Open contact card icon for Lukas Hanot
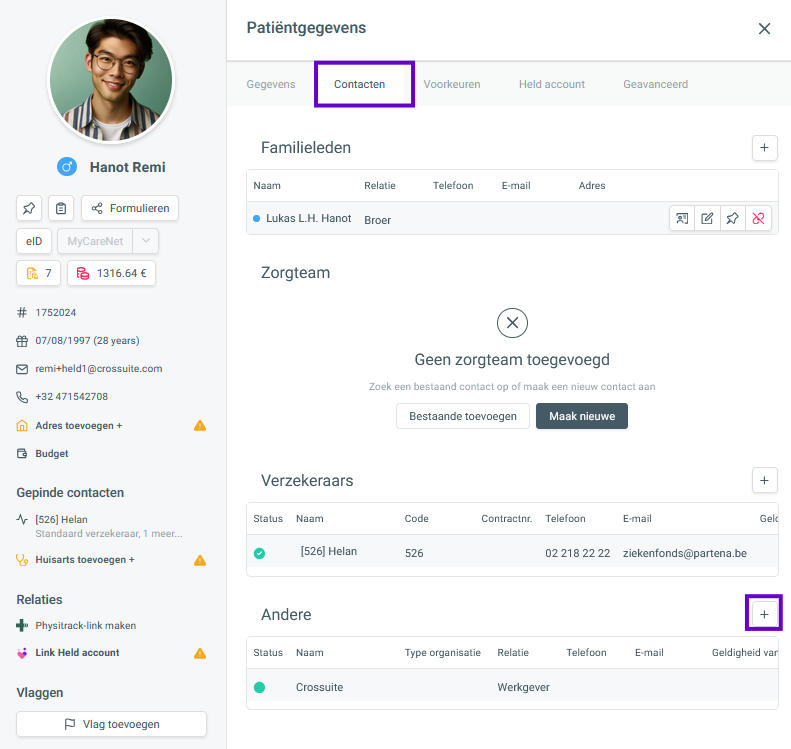This screenshot has width=791, height=749. coord(682,219)
